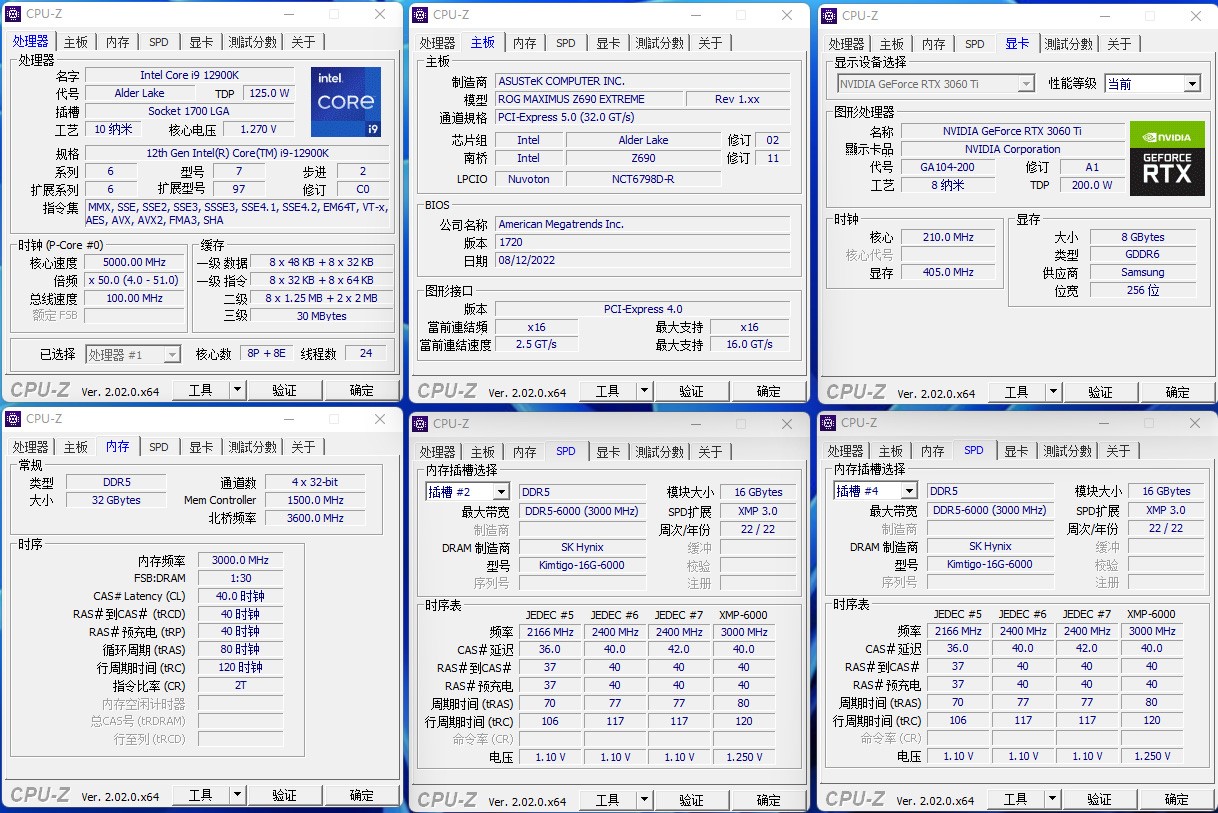Click the NCT6798D-R LPCIO value
Screen dimensions: 1218x813
coord(643,179)
